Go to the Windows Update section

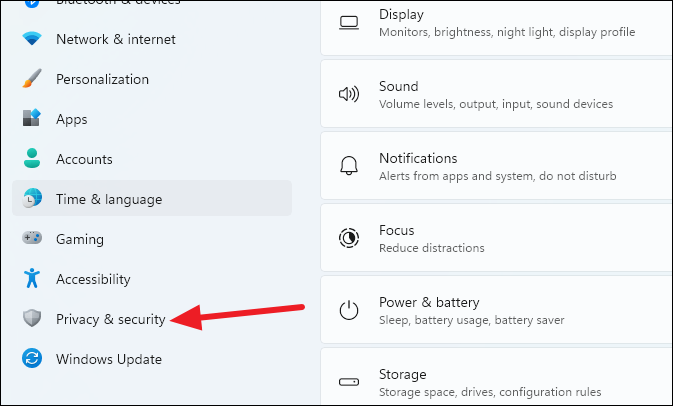tap(108, 359)
